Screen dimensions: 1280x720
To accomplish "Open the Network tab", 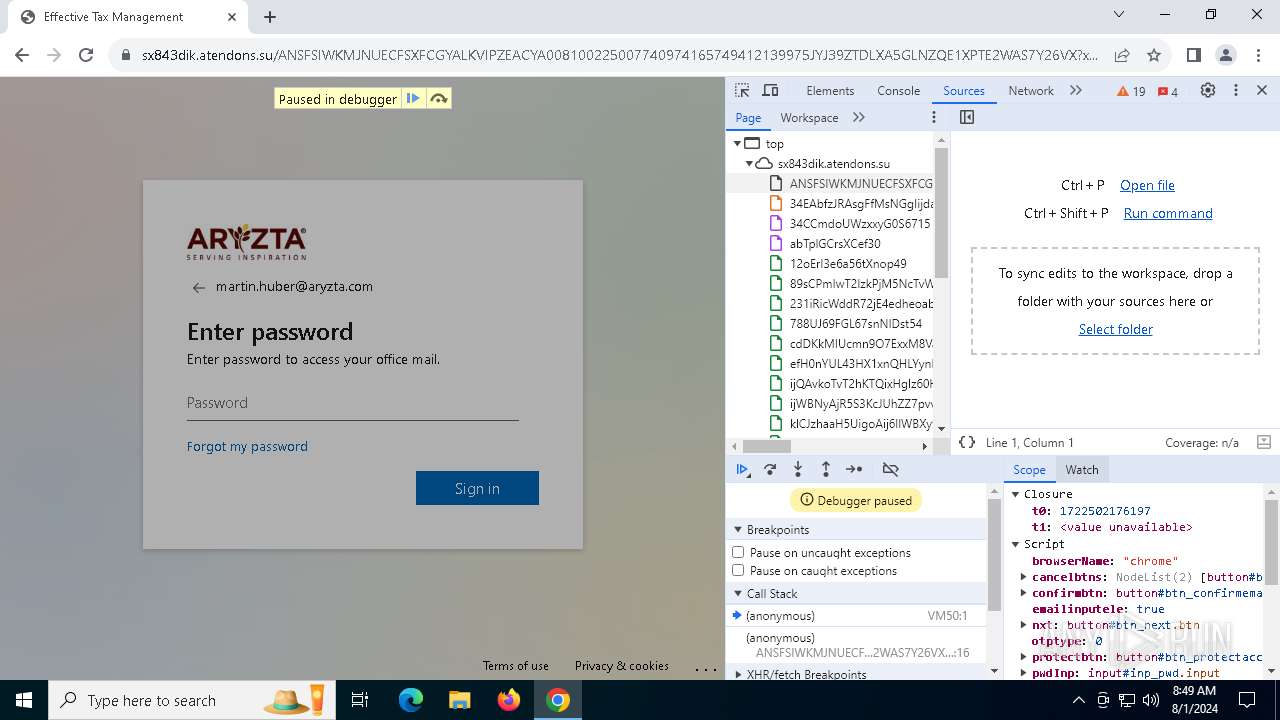I will 1031,90.
